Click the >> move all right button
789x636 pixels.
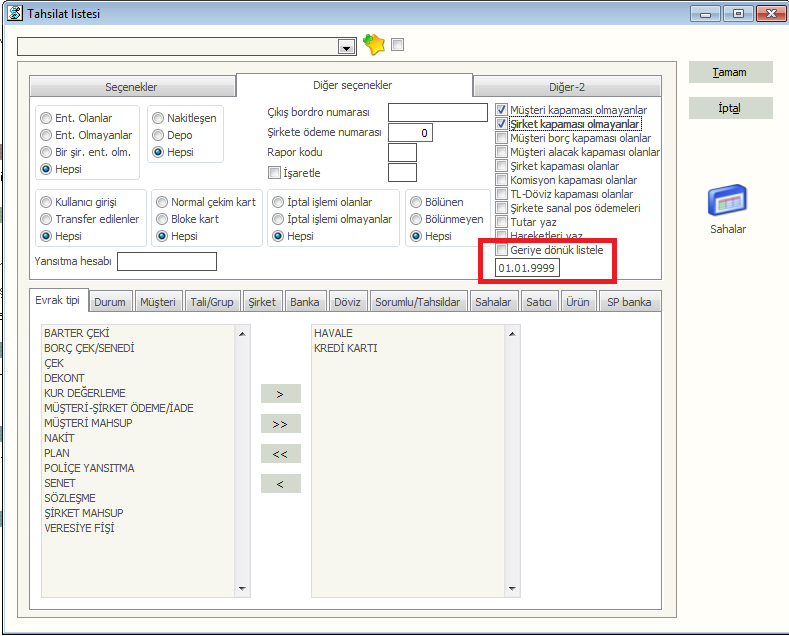point(280,424)
